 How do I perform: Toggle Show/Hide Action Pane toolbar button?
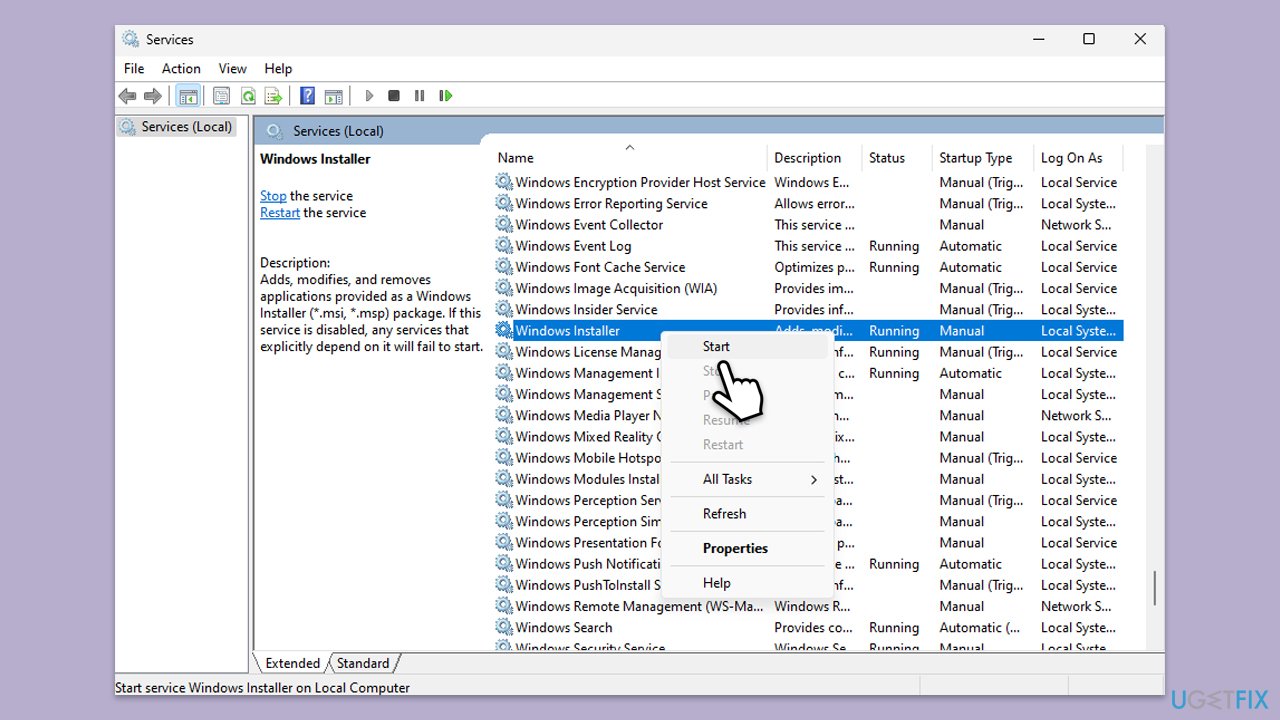(334, 96)
